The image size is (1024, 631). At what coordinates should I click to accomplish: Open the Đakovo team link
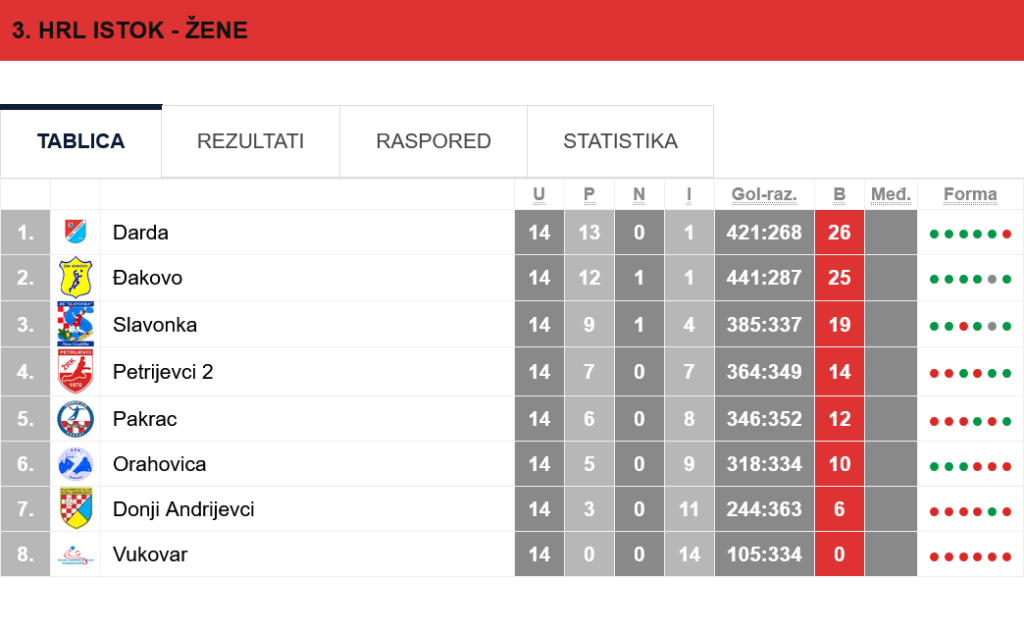tap(147, 278)
